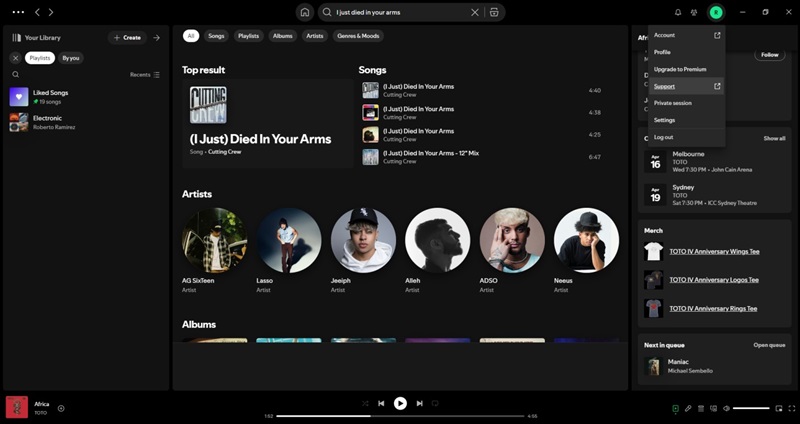This screenshot has width=800, height=424.
Task: Play the 4:25 Died In Your Arms track
Action: point(482,135)
